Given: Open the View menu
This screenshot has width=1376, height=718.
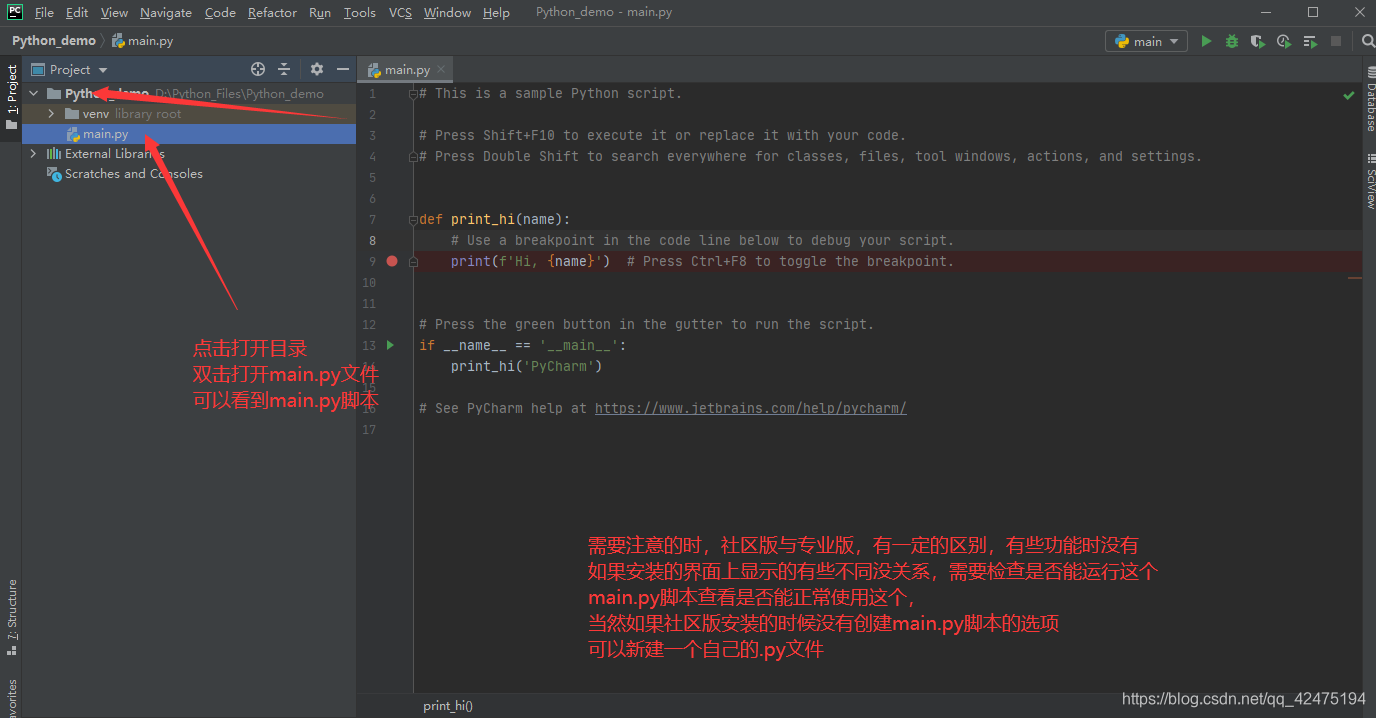Looking at the screenshot, I should (114, 12).
